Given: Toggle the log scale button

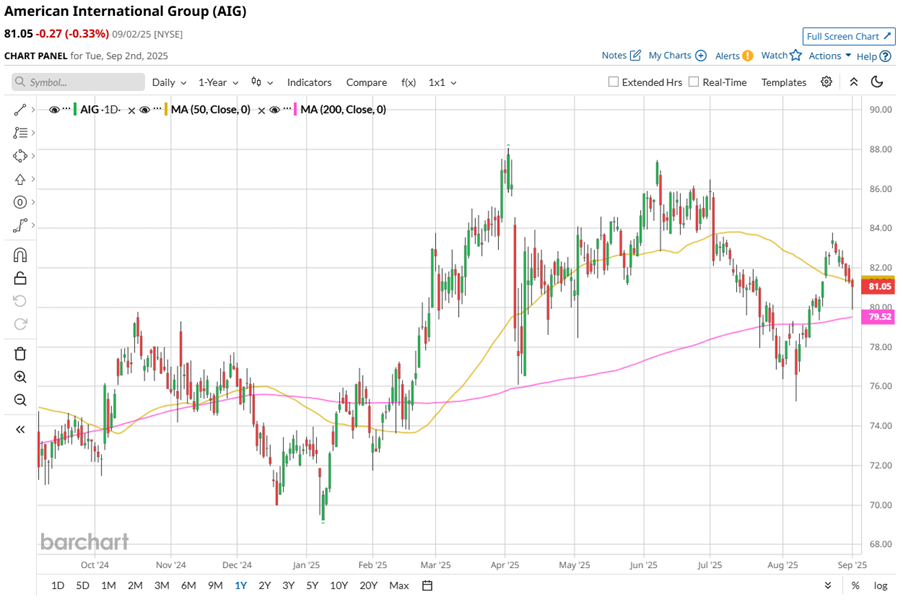Looking at the screenshot, I should coord(881,585).
